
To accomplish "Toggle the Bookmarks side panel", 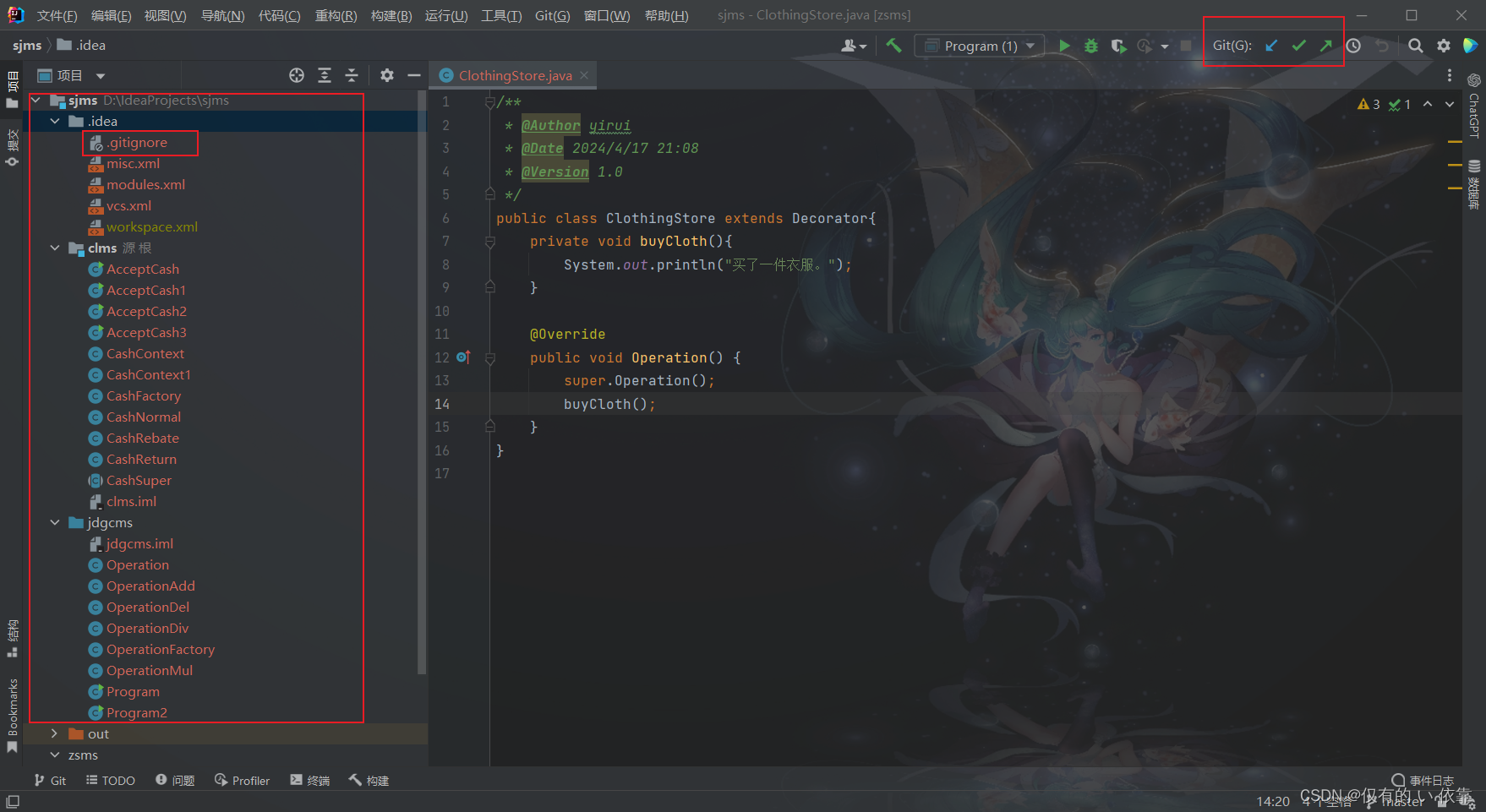I will [x=12, y=715].
